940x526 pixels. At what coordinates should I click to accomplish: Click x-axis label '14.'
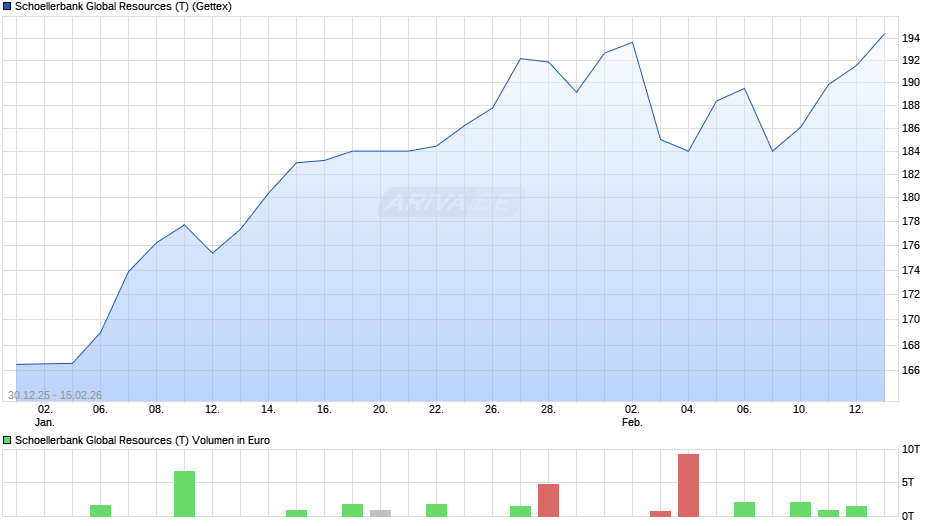click(268, 410)
